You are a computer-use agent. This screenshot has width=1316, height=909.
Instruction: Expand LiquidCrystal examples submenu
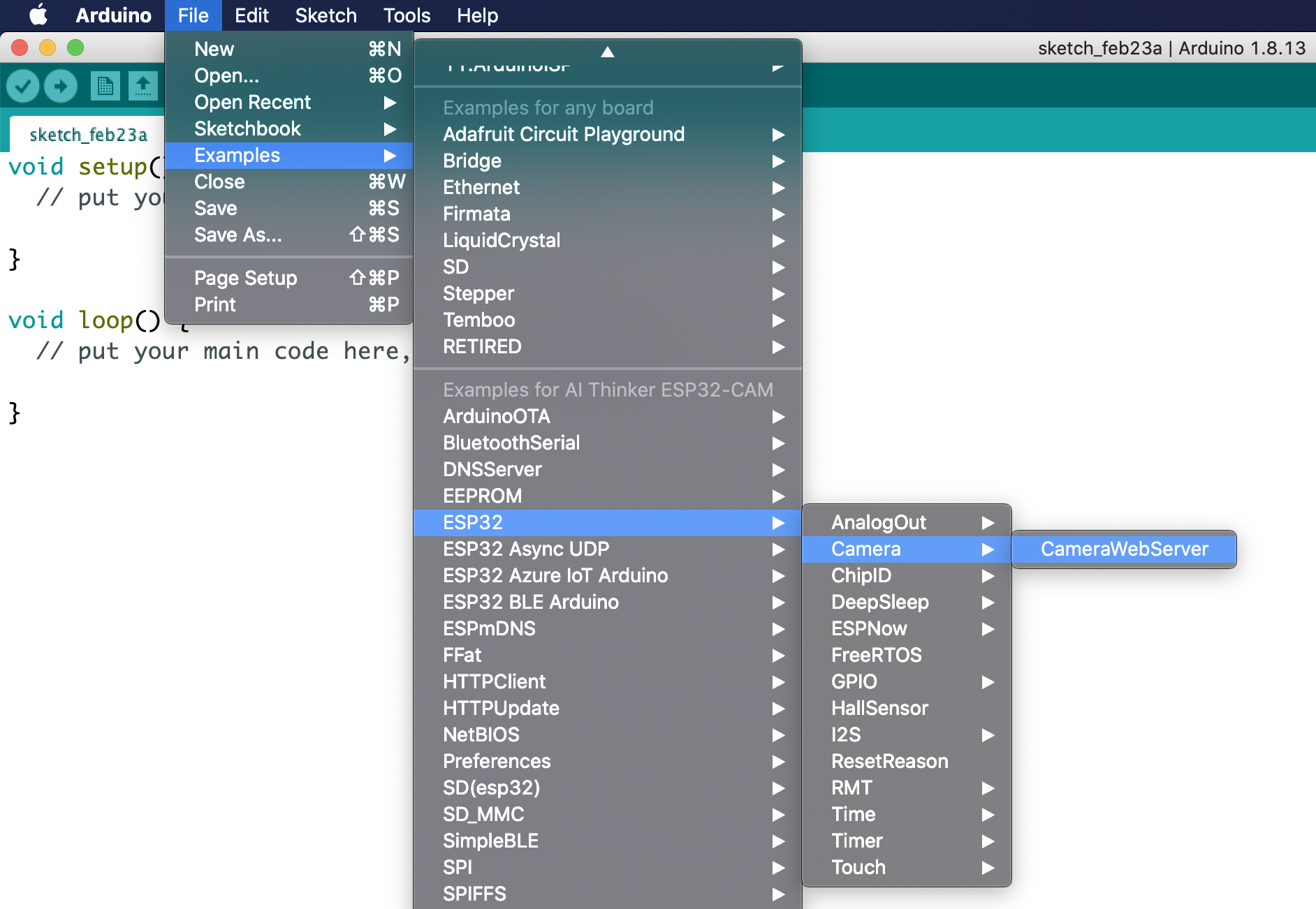608,240
